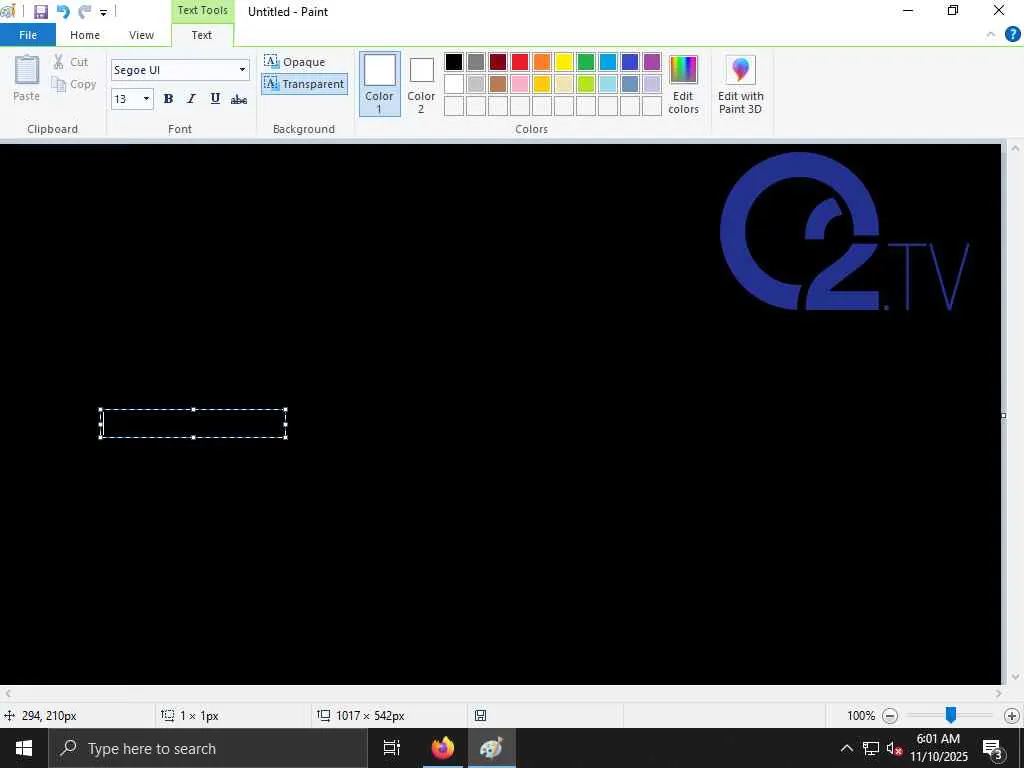Pick the black color swatch
This screenshot has width=1024, height=768.
coord(454,62)
